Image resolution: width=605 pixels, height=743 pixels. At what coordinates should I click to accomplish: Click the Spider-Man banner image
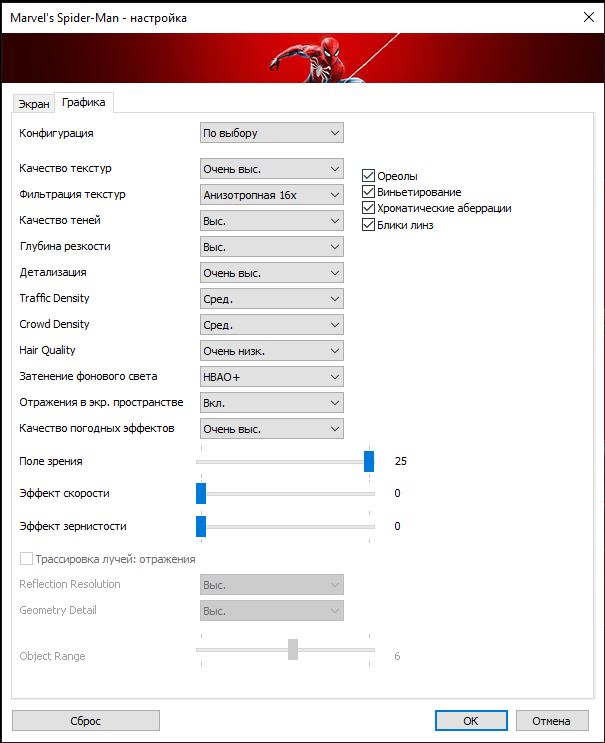point(302,58)
